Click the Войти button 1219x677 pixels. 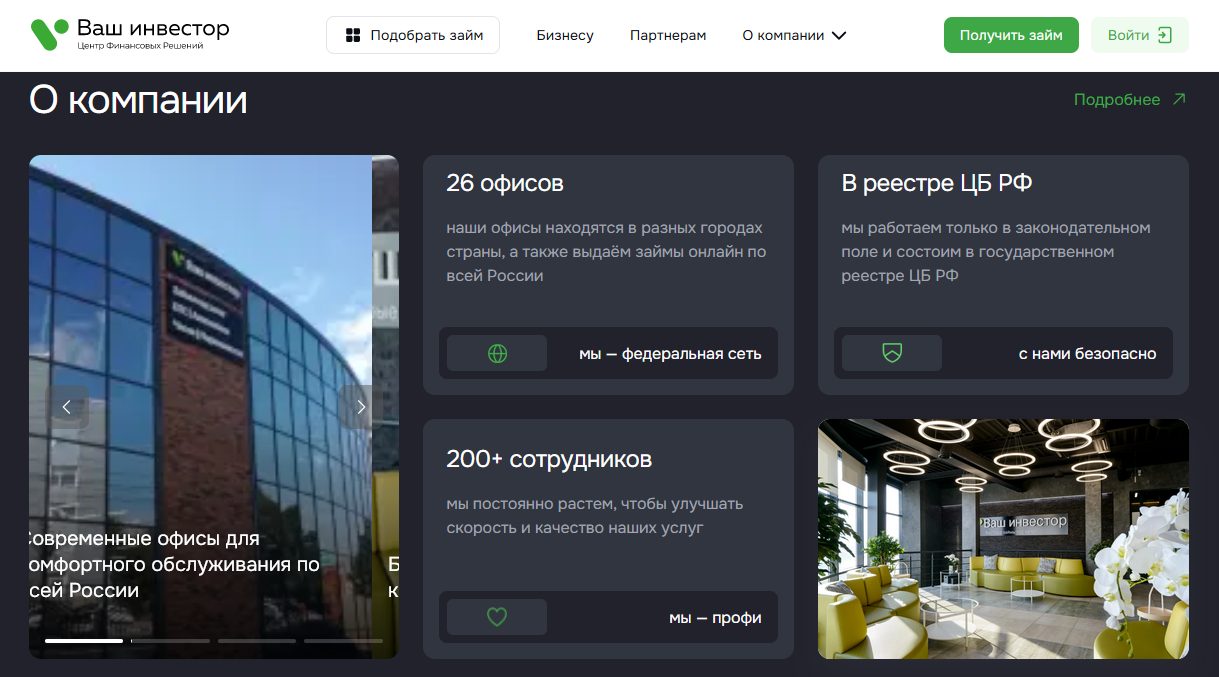(x=1140, y=35)
